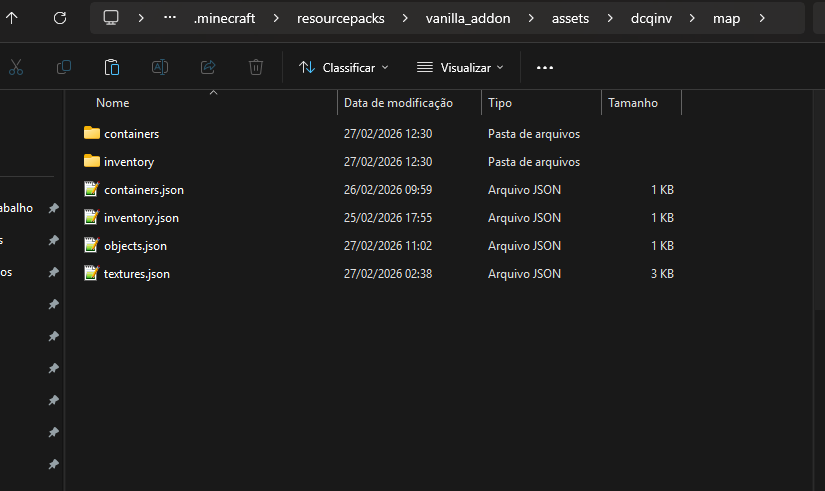
Task: Click date 27/02/2026 11:02
Action: click(x=388, y=245)
